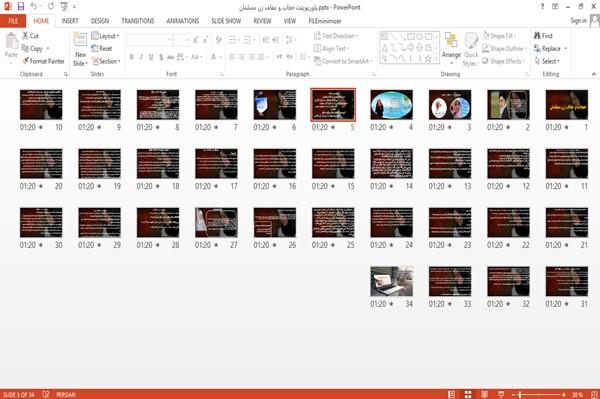
Task: Open the Replace dropdown arrow
Action: coord(566,49)
